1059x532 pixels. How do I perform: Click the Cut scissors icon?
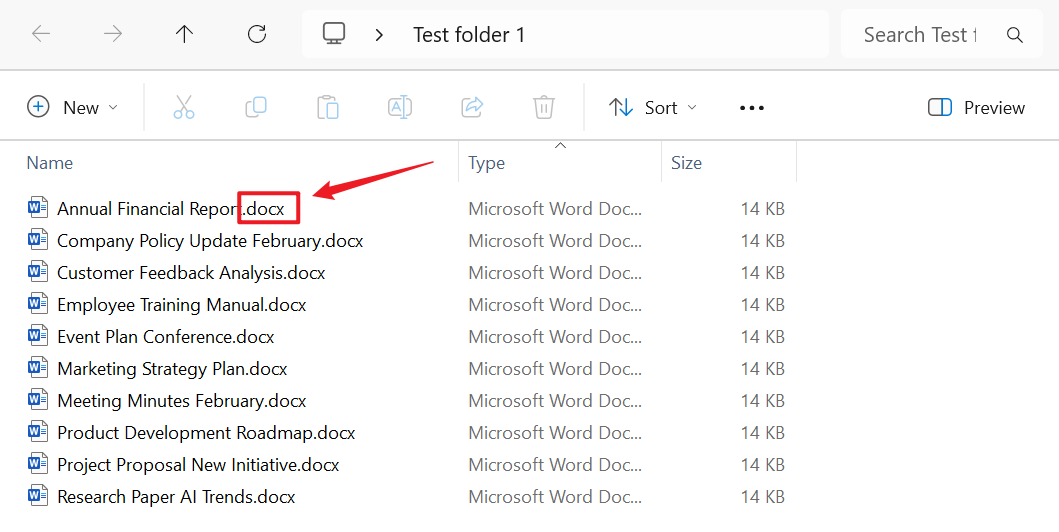184,107
